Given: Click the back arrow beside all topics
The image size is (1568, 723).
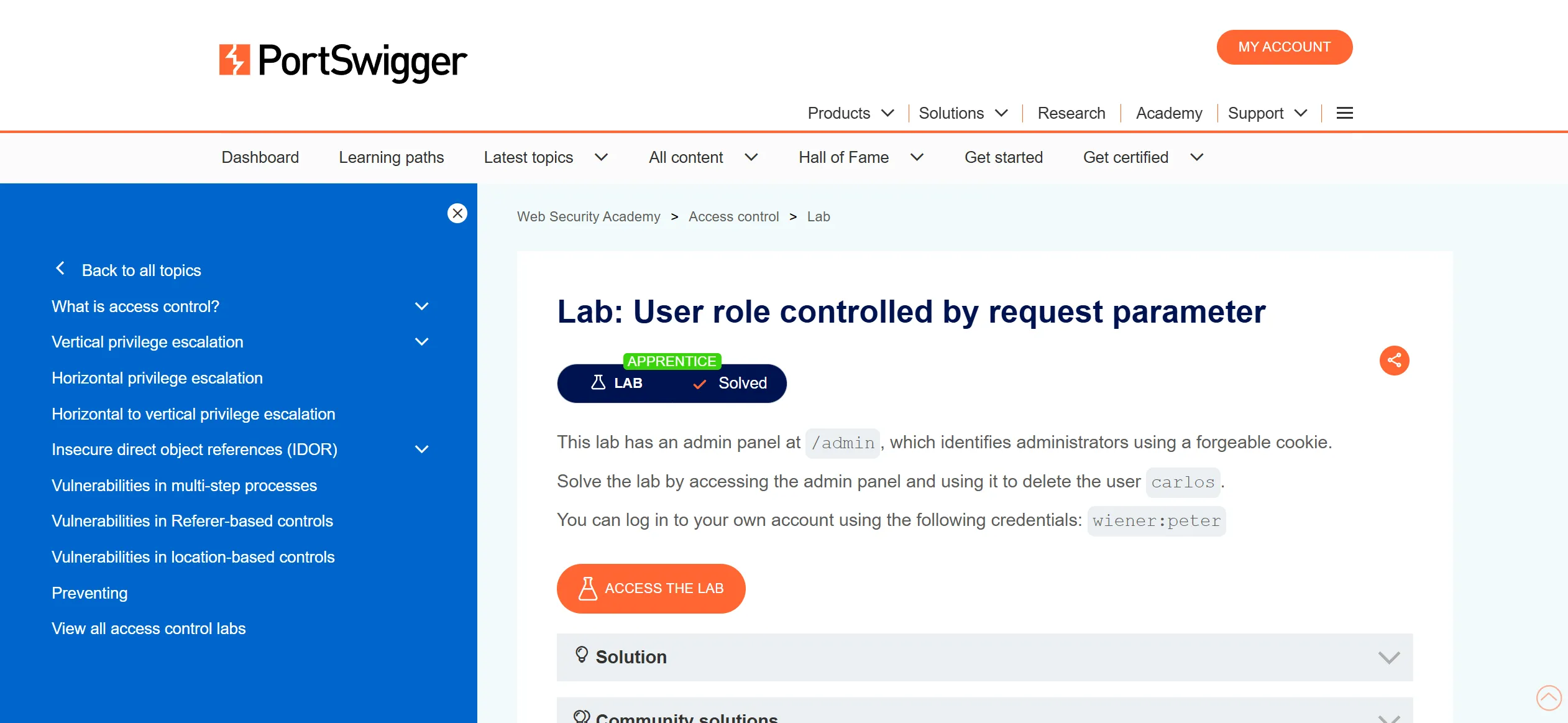Looking at the screenshot, I should pyautogui.click(x=60, y=269).
